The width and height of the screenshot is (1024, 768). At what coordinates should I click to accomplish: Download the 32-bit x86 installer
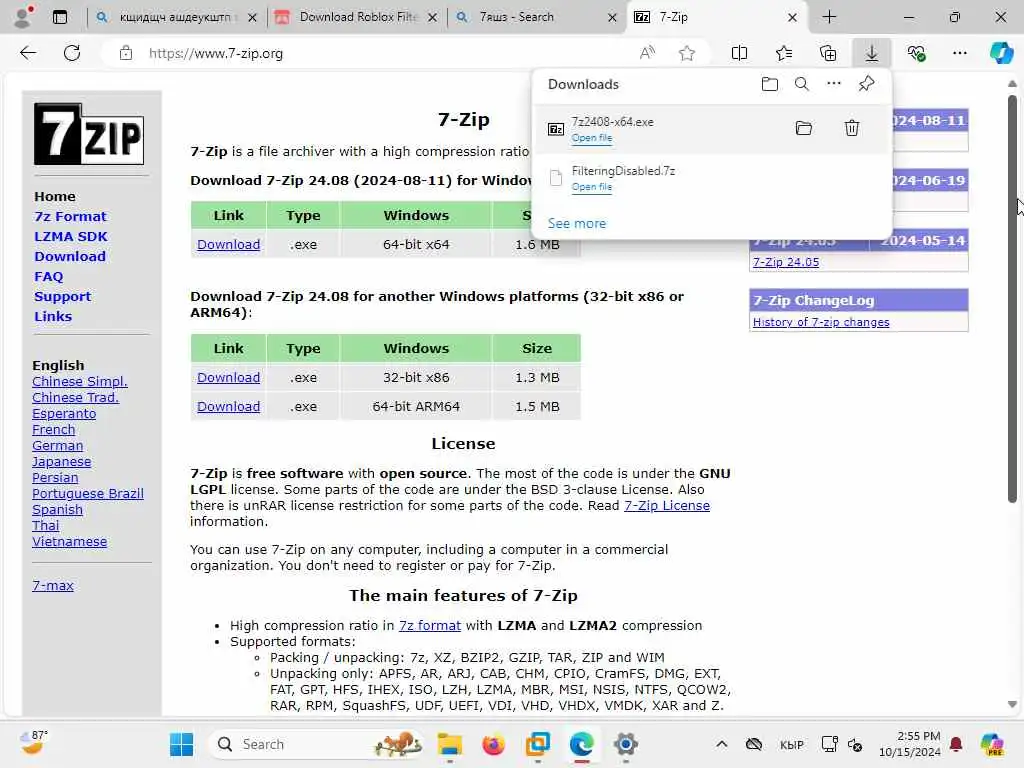tap(229, 377)
